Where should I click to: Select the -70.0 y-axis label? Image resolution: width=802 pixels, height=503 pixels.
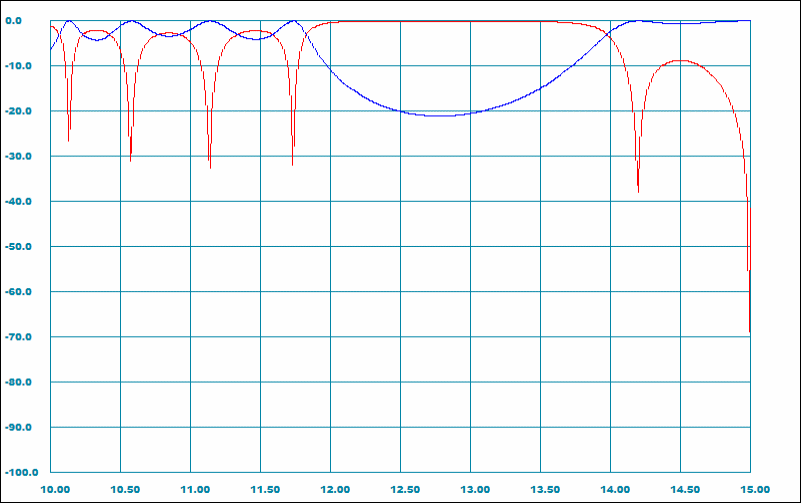pos(23,337)
